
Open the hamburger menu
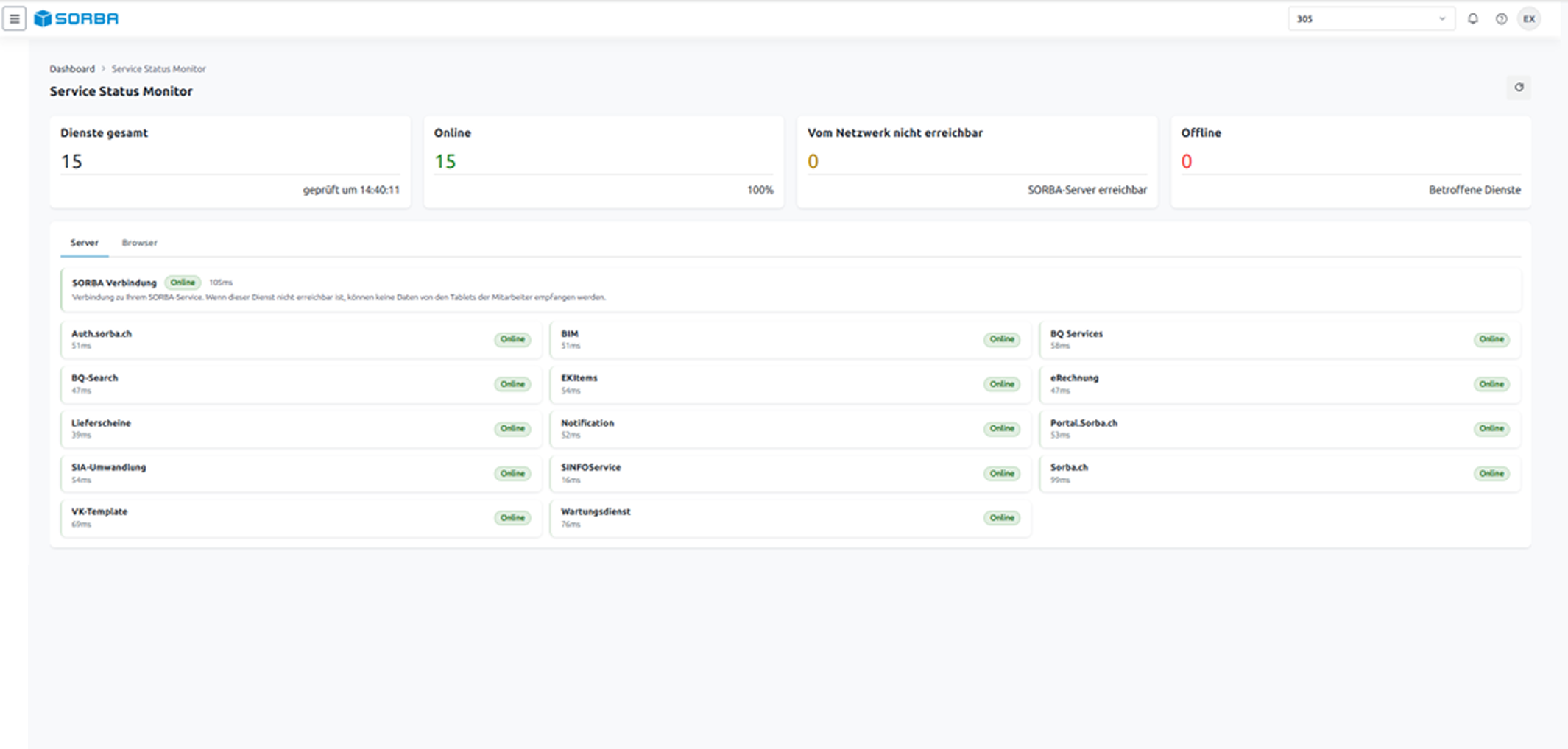[14, 18]
